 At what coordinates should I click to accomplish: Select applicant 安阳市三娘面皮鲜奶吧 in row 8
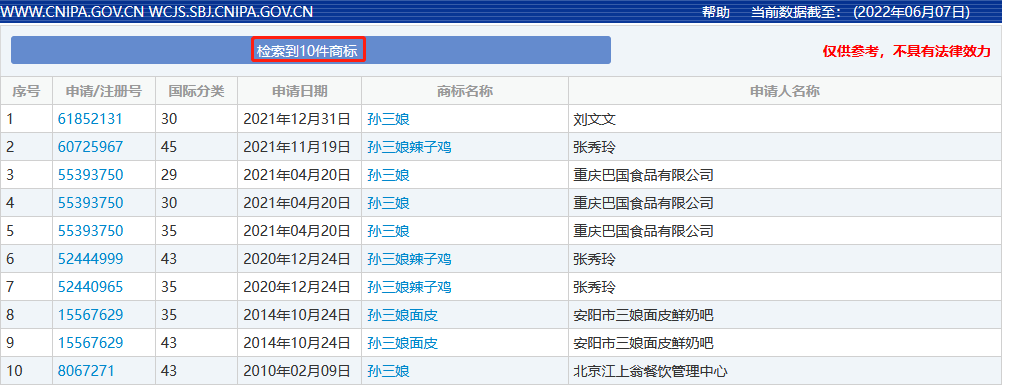(643, 315)
